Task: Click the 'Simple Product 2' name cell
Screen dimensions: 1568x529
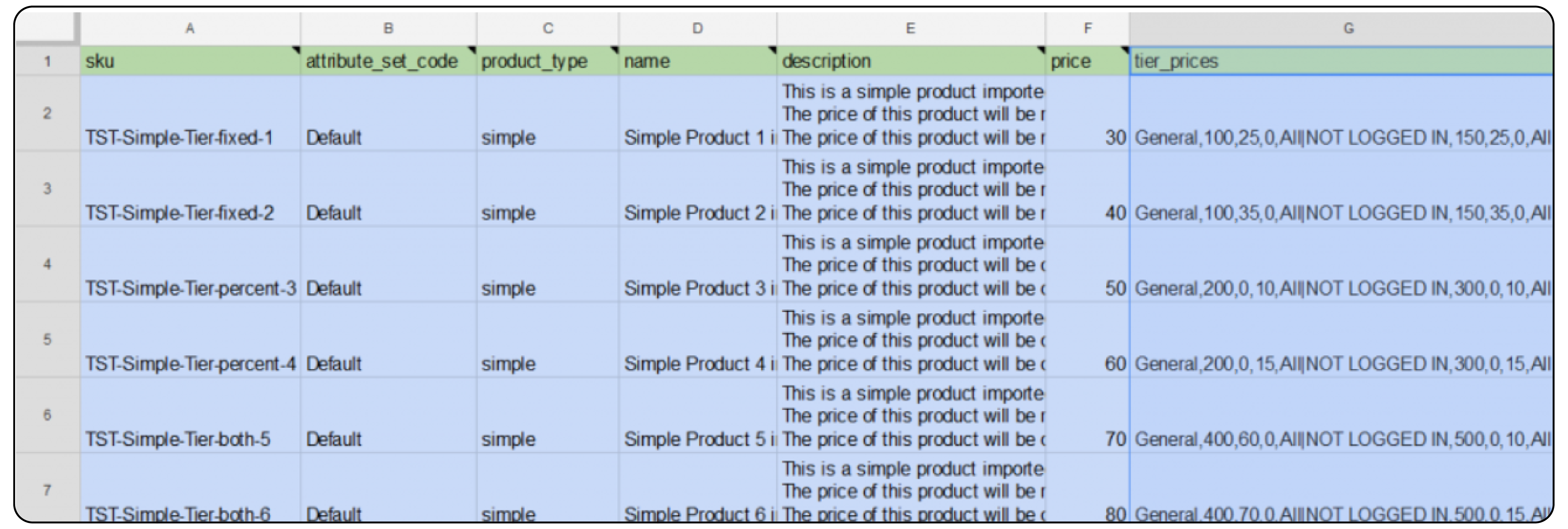Action: point(698,189)
